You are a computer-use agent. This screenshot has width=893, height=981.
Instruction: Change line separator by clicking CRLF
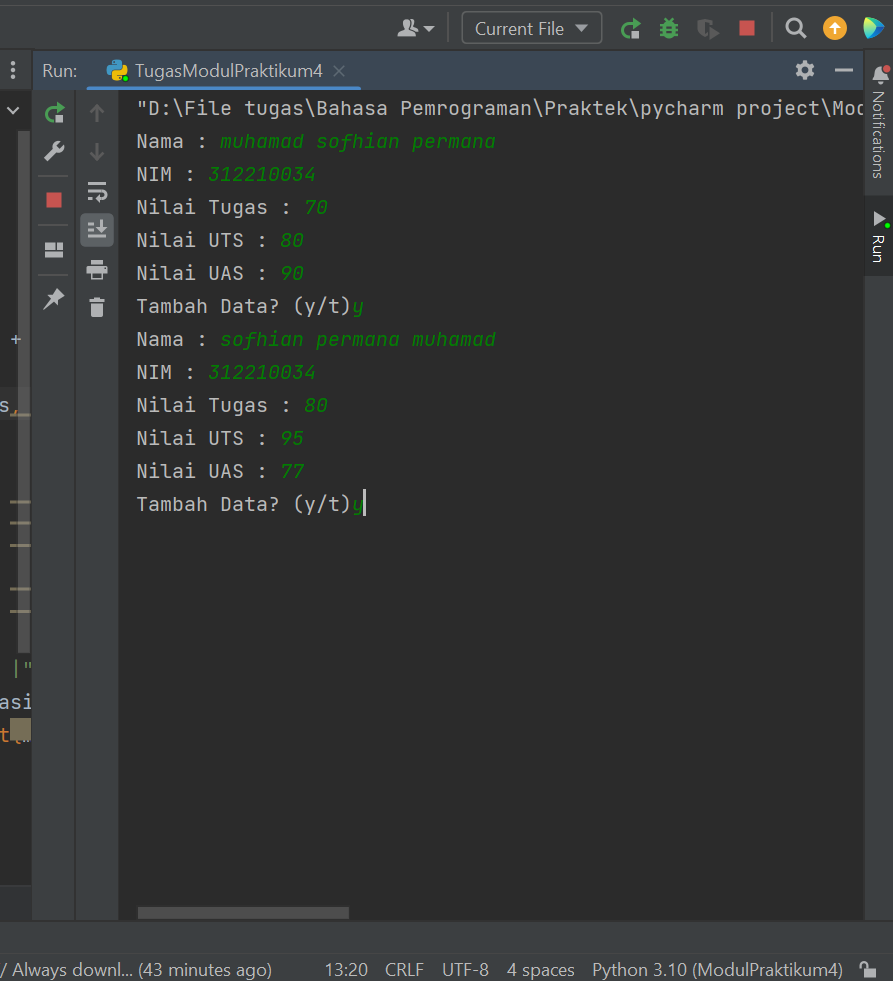pyautogui.click(x=404, y=969)
